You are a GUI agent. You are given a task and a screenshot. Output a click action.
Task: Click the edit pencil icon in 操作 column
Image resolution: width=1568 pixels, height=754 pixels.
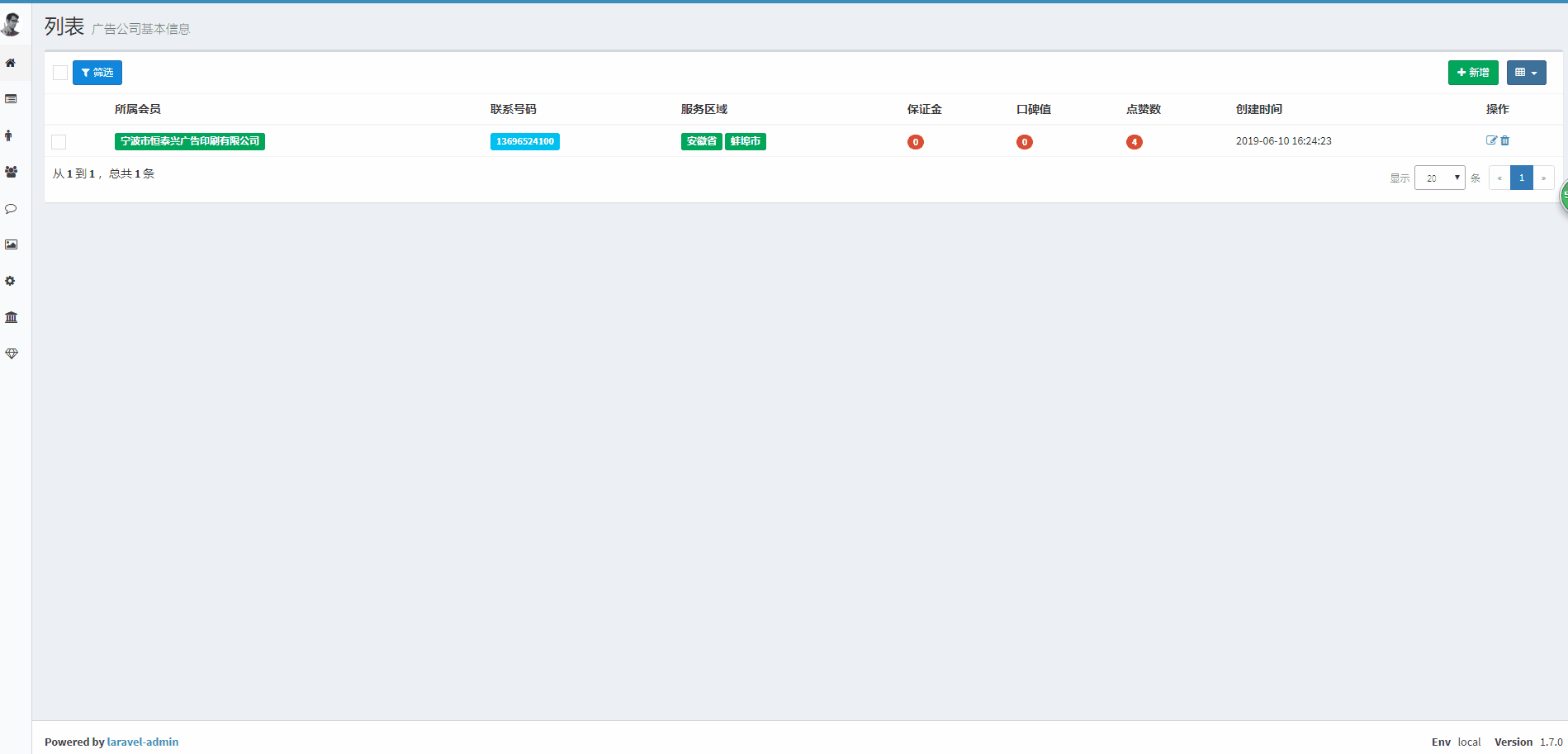tap(1491, 140)
